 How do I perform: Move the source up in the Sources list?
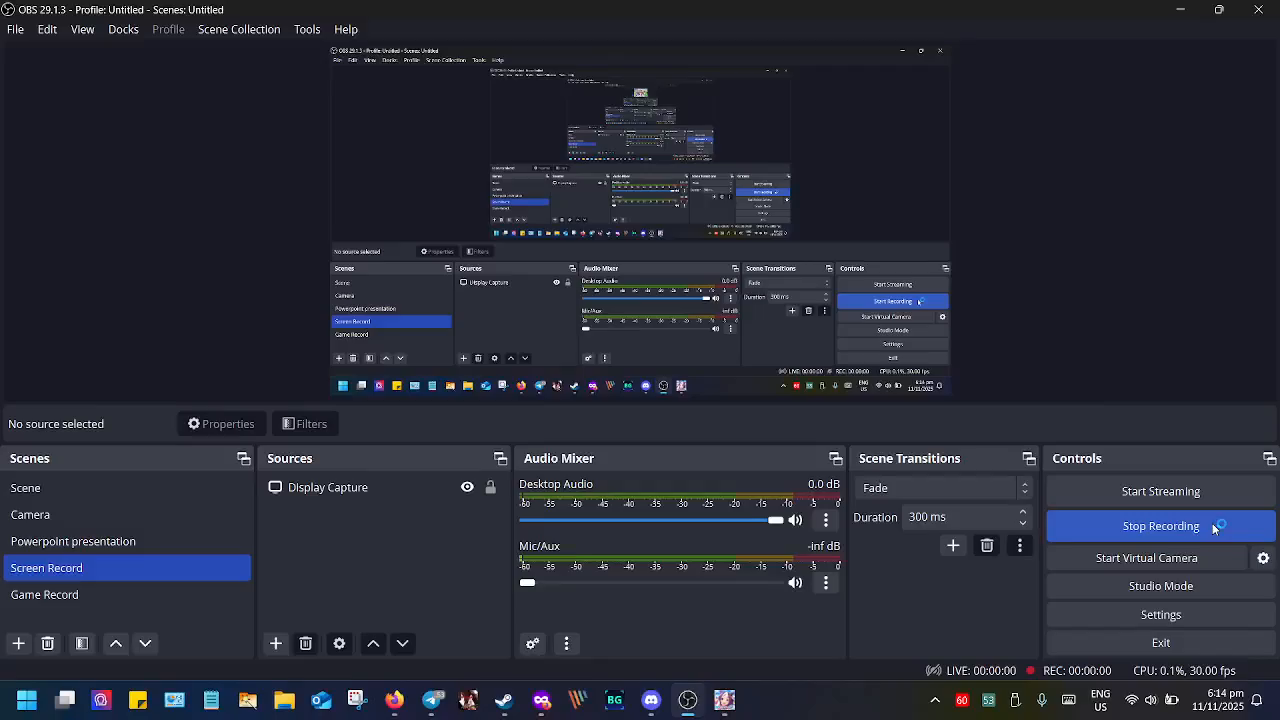coord(373,644)
